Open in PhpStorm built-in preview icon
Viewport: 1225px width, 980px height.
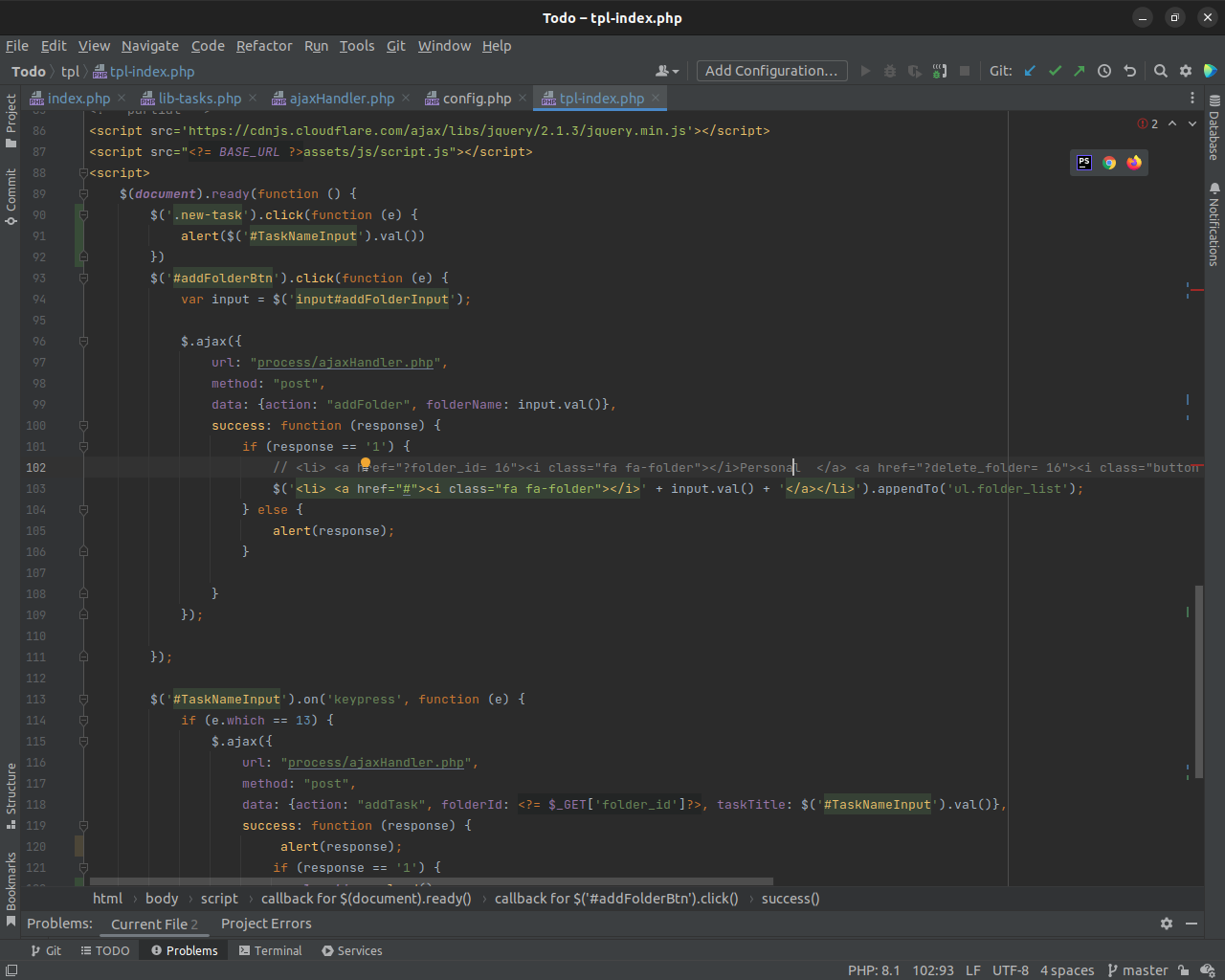coord(1084,163)
